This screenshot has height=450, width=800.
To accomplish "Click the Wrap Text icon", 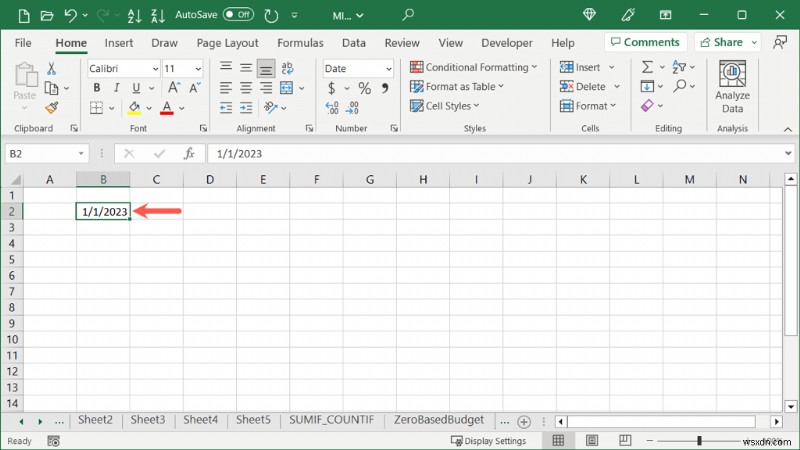I will (x=287, y=68).
